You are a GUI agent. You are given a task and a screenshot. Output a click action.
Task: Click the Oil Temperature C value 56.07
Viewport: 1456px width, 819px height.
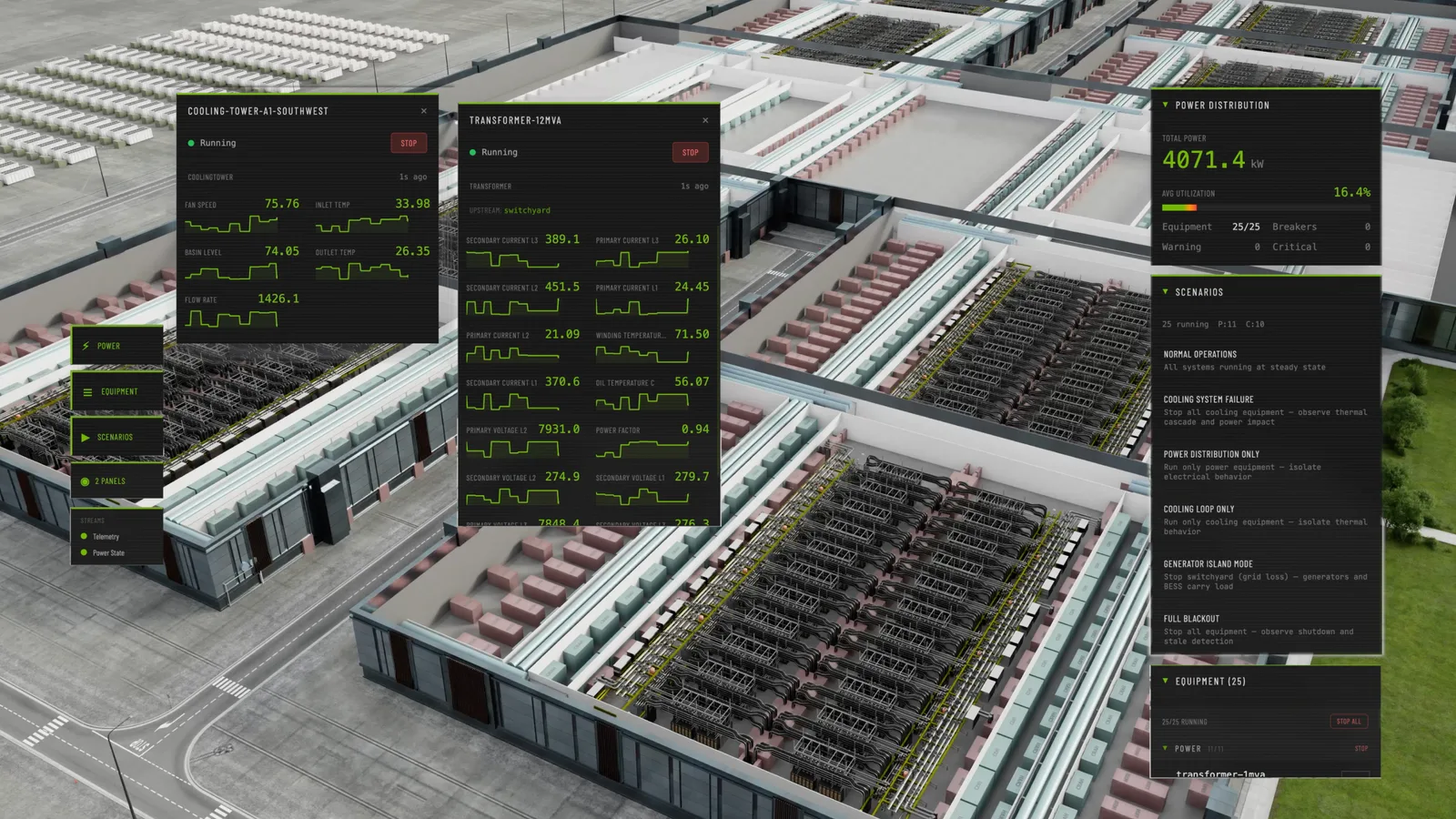[x=692, y=381]
